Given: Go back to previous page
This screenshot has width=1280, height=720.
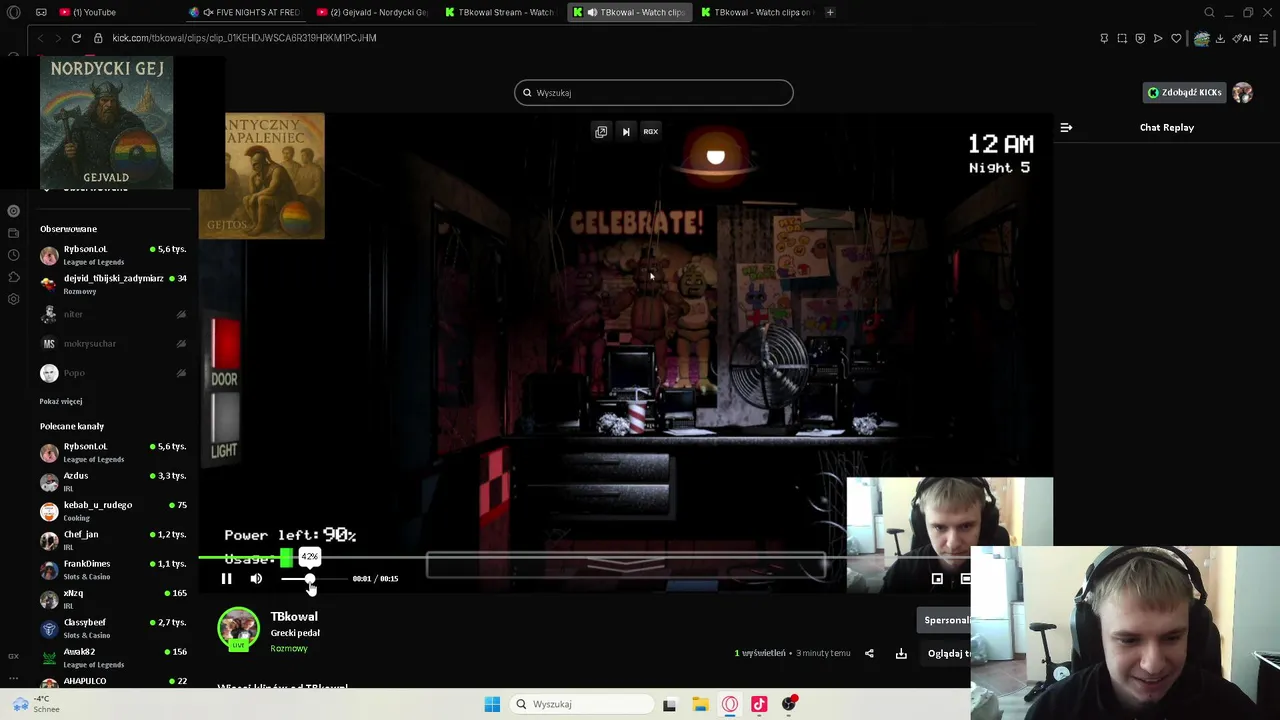Looking at the screenshot, I should 40,38.
